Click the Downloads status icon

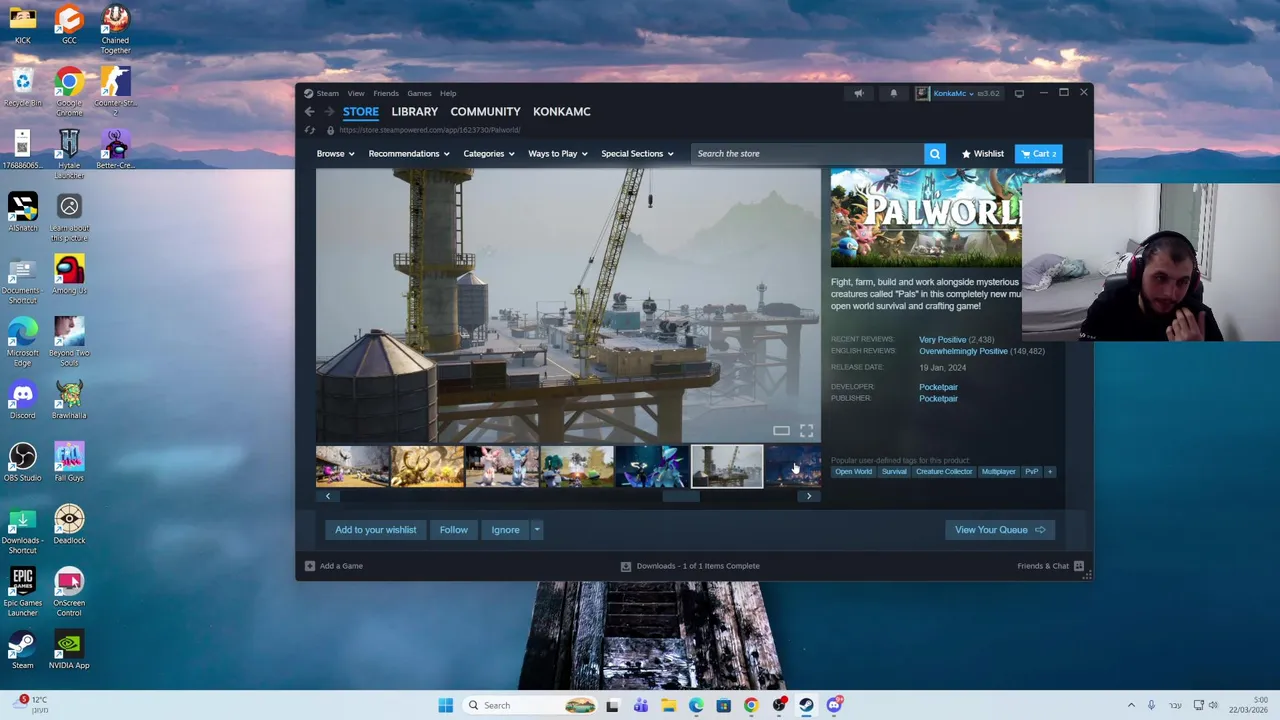626,566
